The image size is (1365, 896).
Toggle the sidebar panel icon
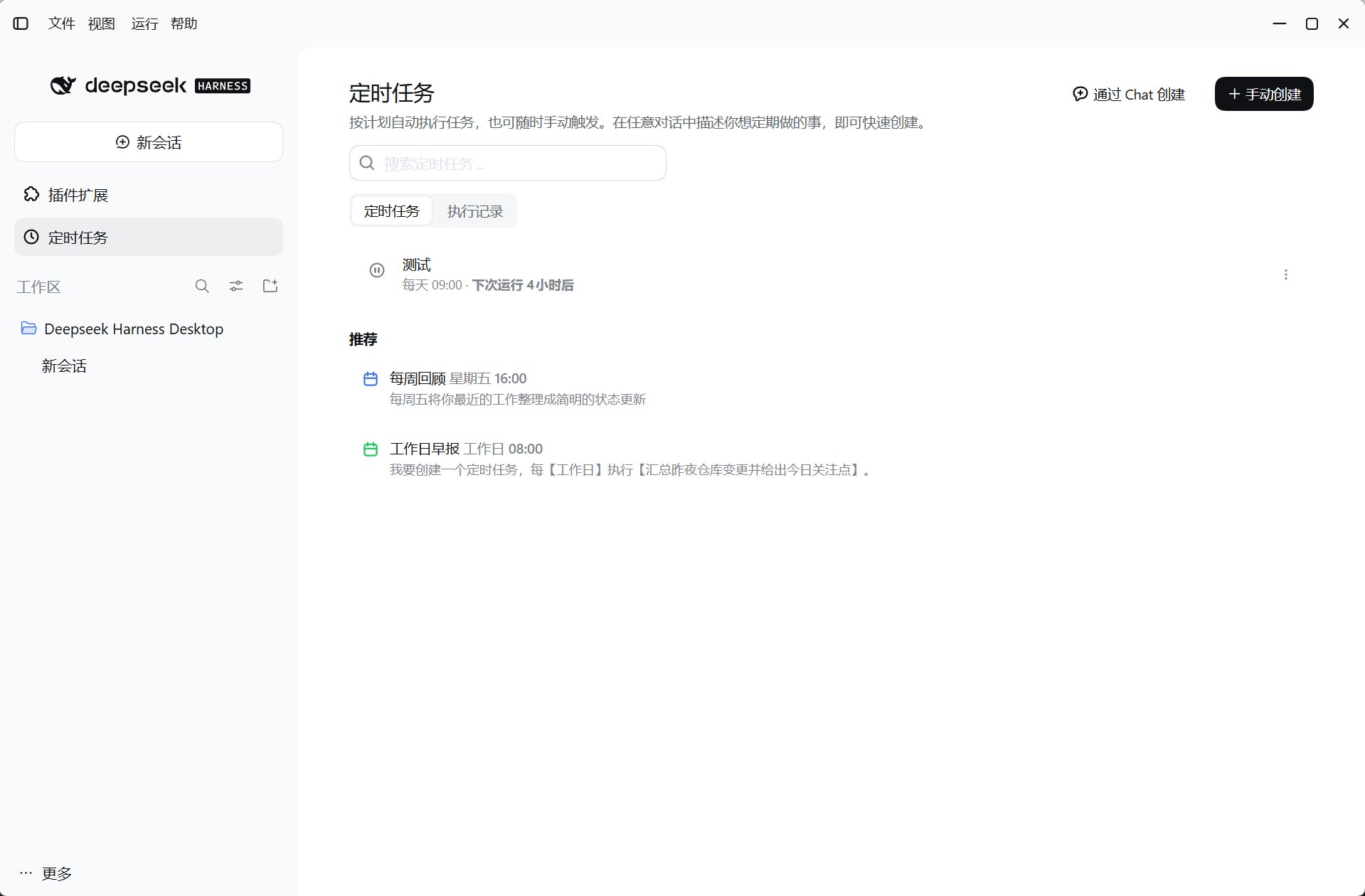(x=21, y=23)
